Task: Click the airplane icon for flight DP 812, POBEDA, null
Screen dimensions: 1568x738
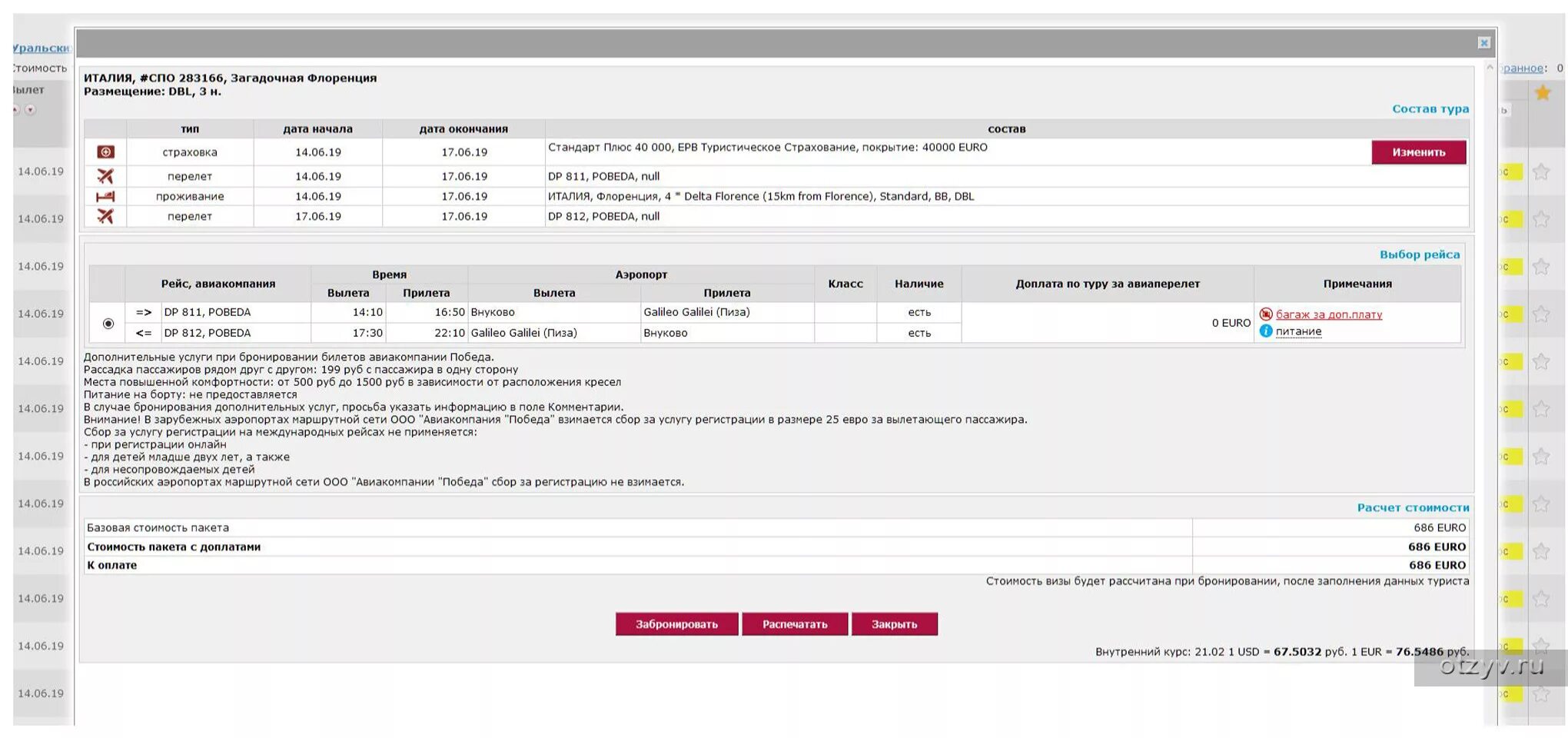Action: click(x=105, y=216)
